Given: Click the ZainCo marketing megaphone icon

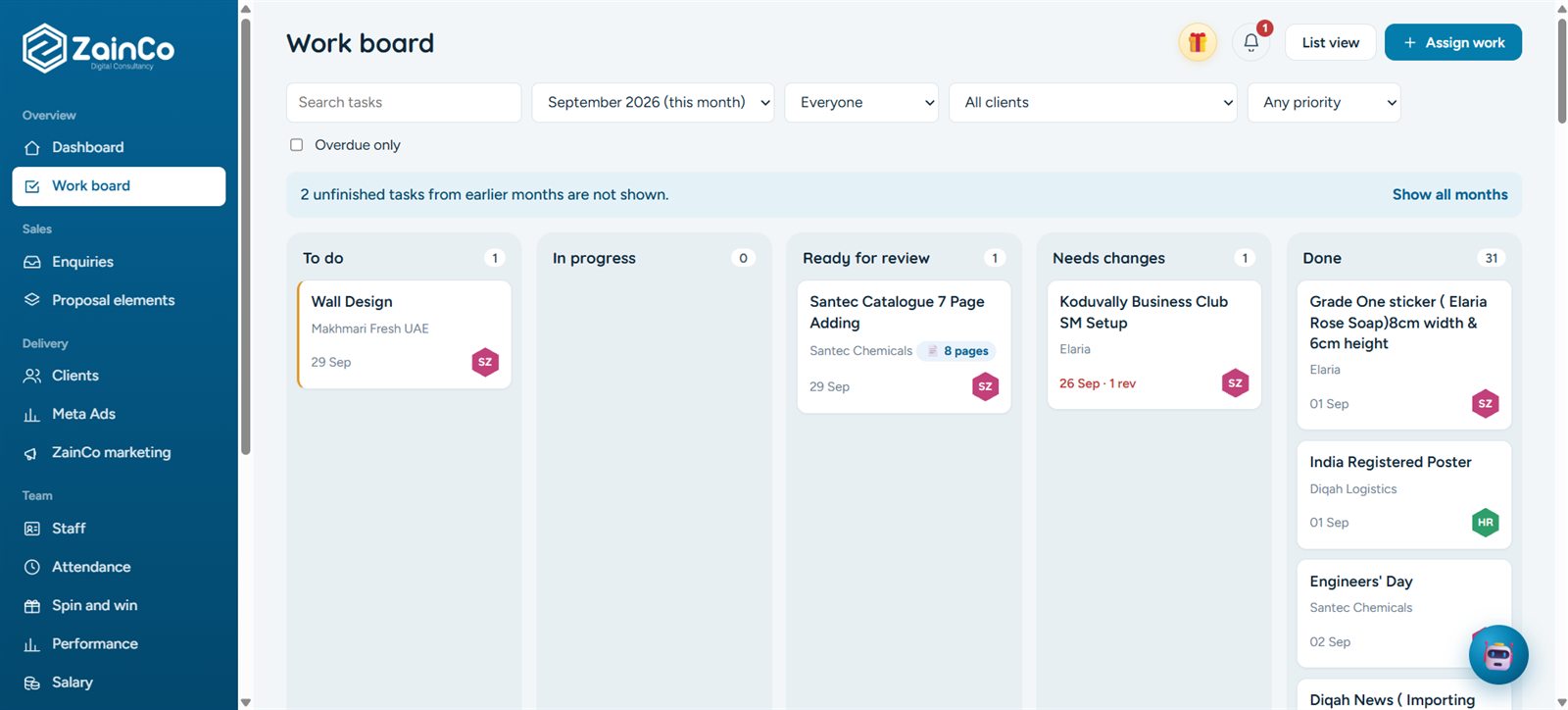Looking at the screenshot, I should pos(32,453).
